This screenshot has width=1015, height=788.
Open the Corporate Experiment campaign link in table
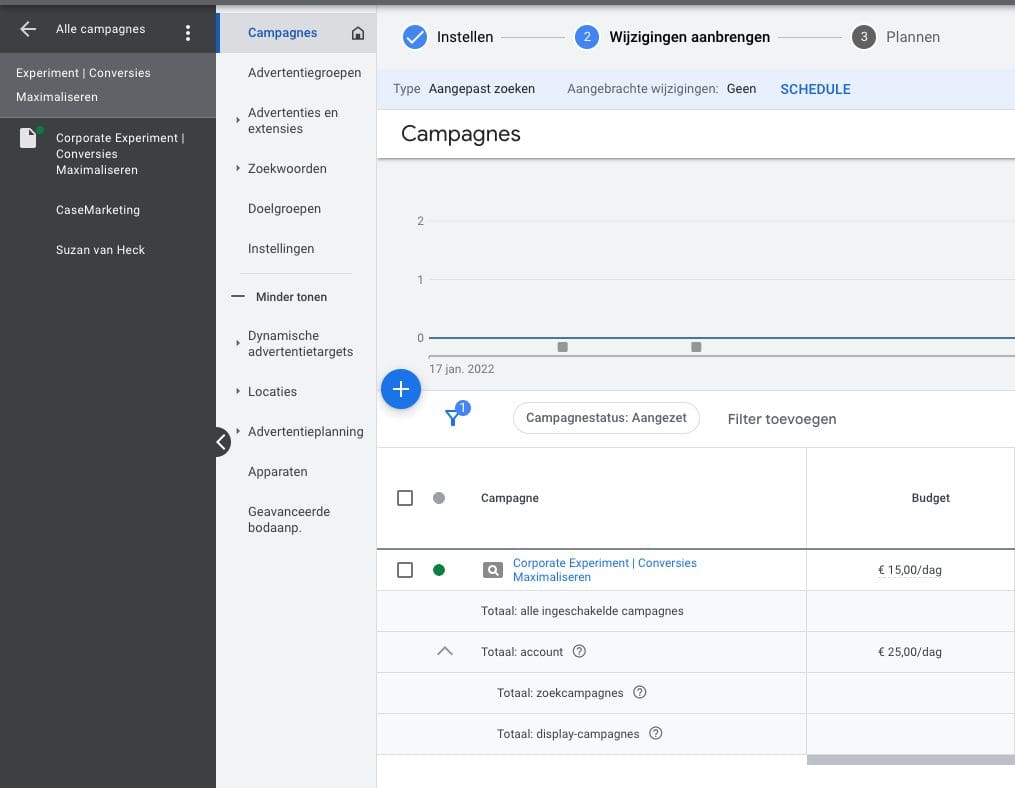pos(605,570)
